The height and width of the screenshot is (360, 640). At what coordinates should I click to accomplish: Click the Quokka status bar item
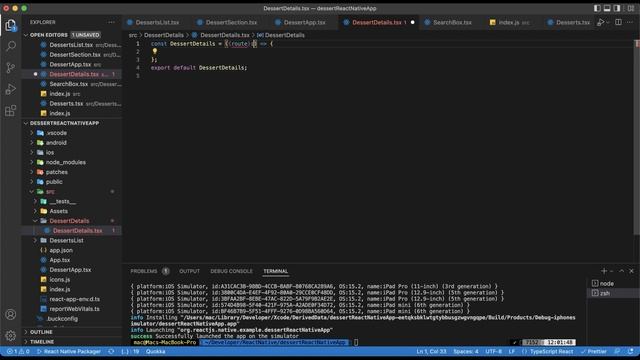coord(156,351)
